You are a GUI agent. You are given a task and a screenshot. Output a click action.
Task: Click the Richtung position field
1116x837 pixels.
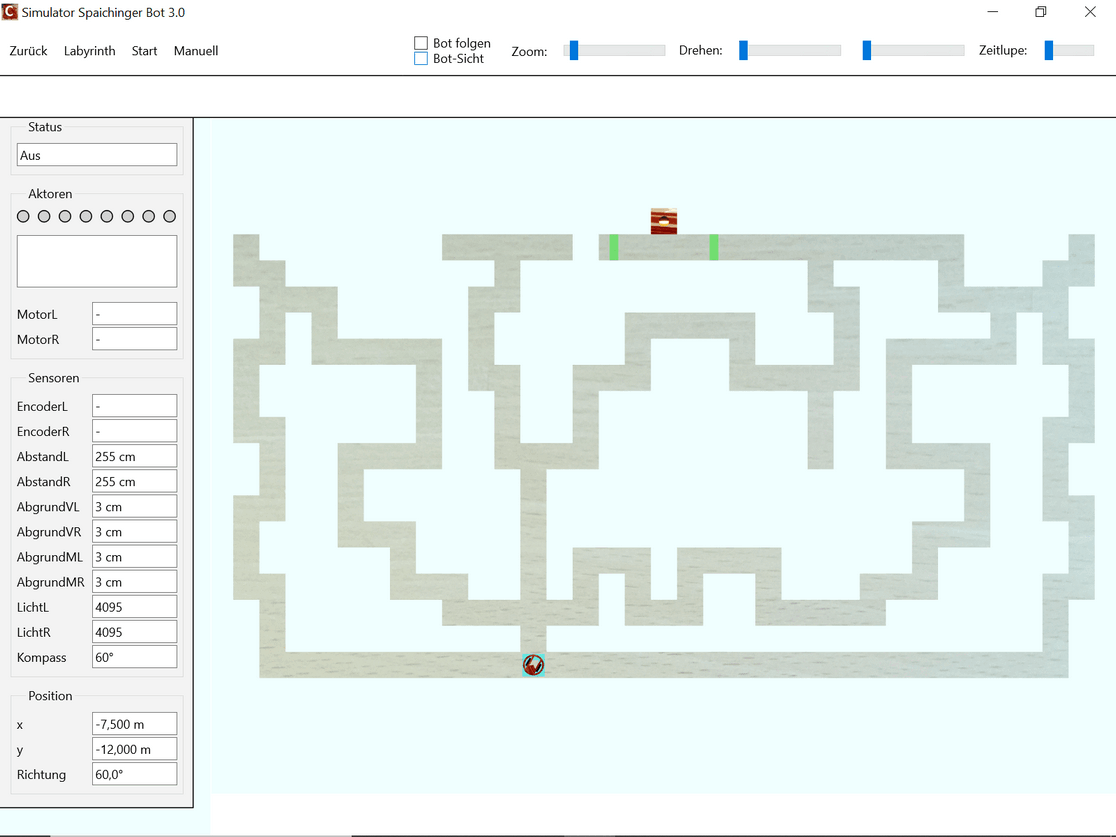(134, 774)
